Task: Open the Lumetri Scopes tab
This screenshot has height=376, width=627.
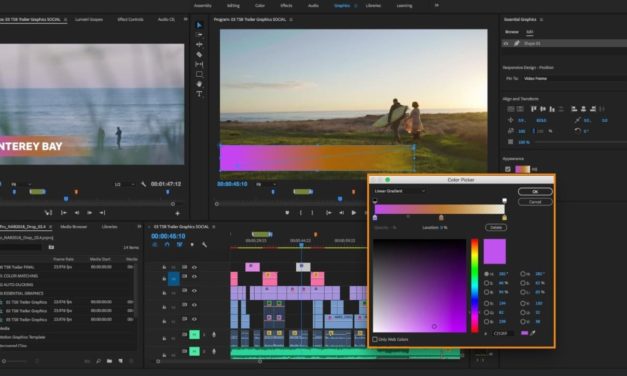Action: [89, 20]
